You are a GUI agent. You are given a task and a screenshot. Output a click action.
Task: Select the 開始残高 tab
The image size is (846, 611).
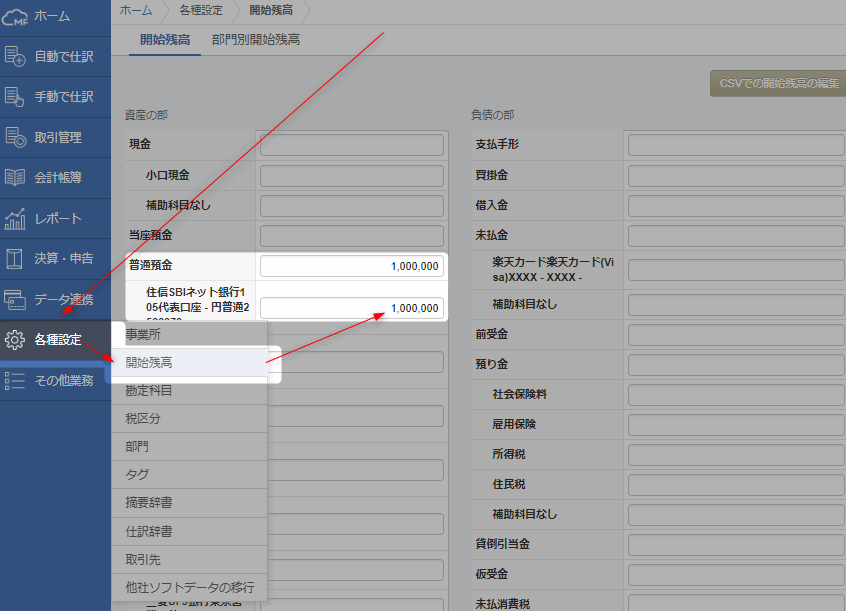pyautogui.click(x=165, y=40)
